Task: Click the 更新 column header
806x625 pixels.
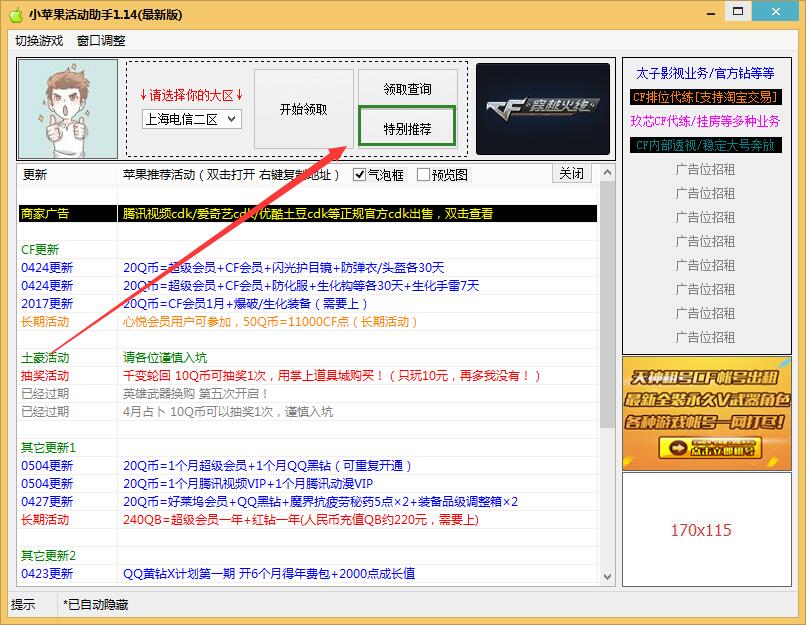Action: [35, 175]
